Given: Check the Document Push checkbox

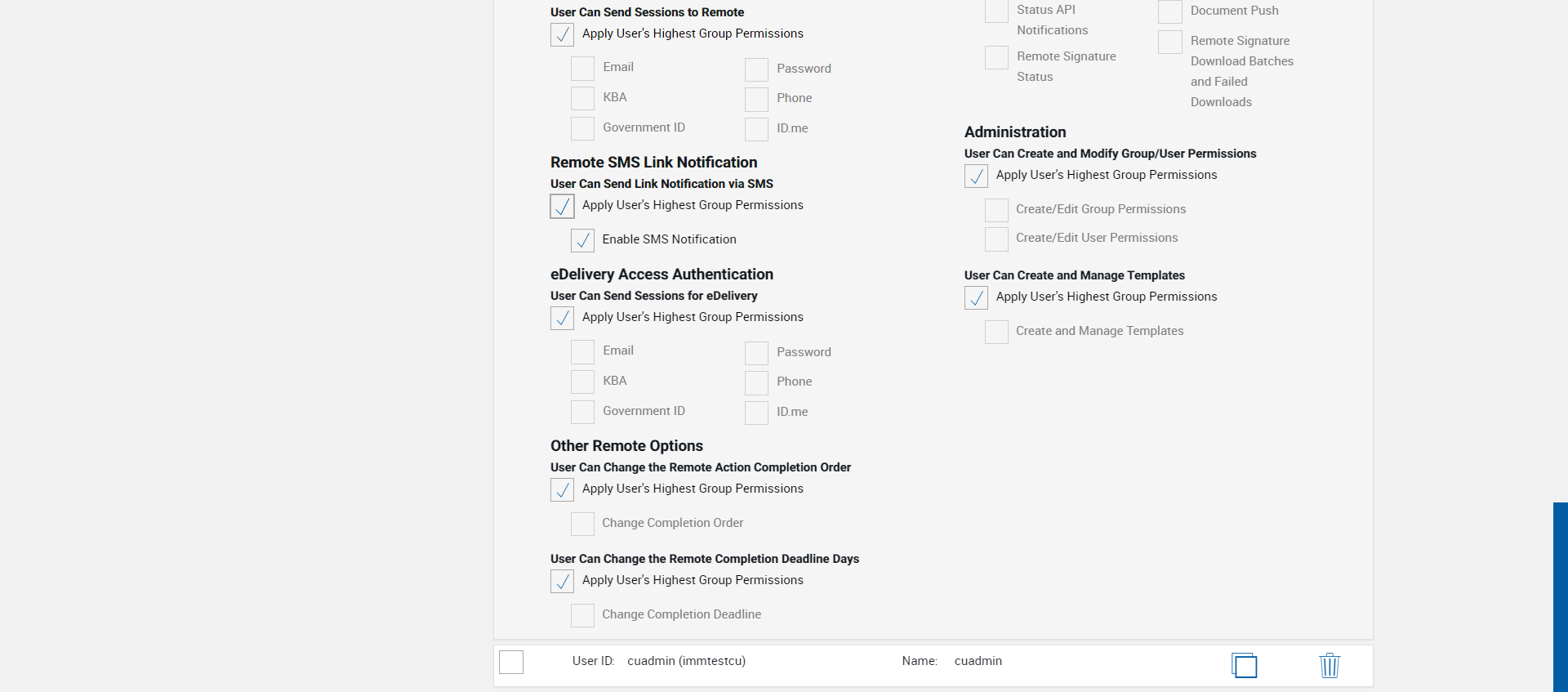Looking at the screenshot, I should [x=1170, y=11].
